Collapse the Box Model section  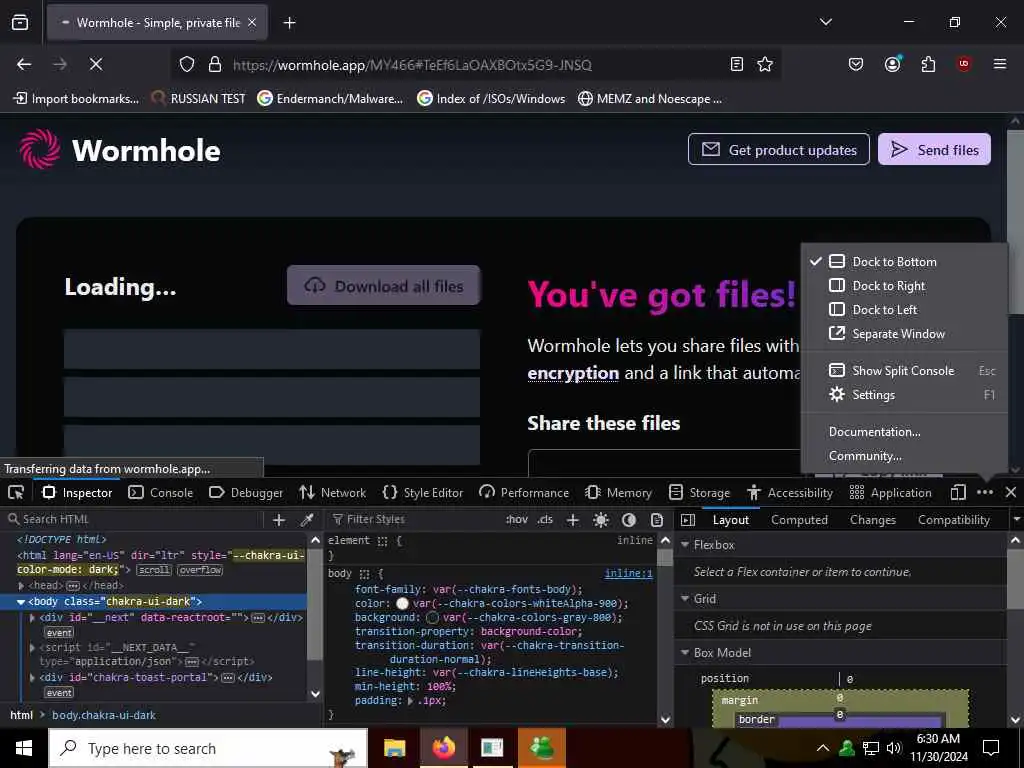[x=685, y=653]
